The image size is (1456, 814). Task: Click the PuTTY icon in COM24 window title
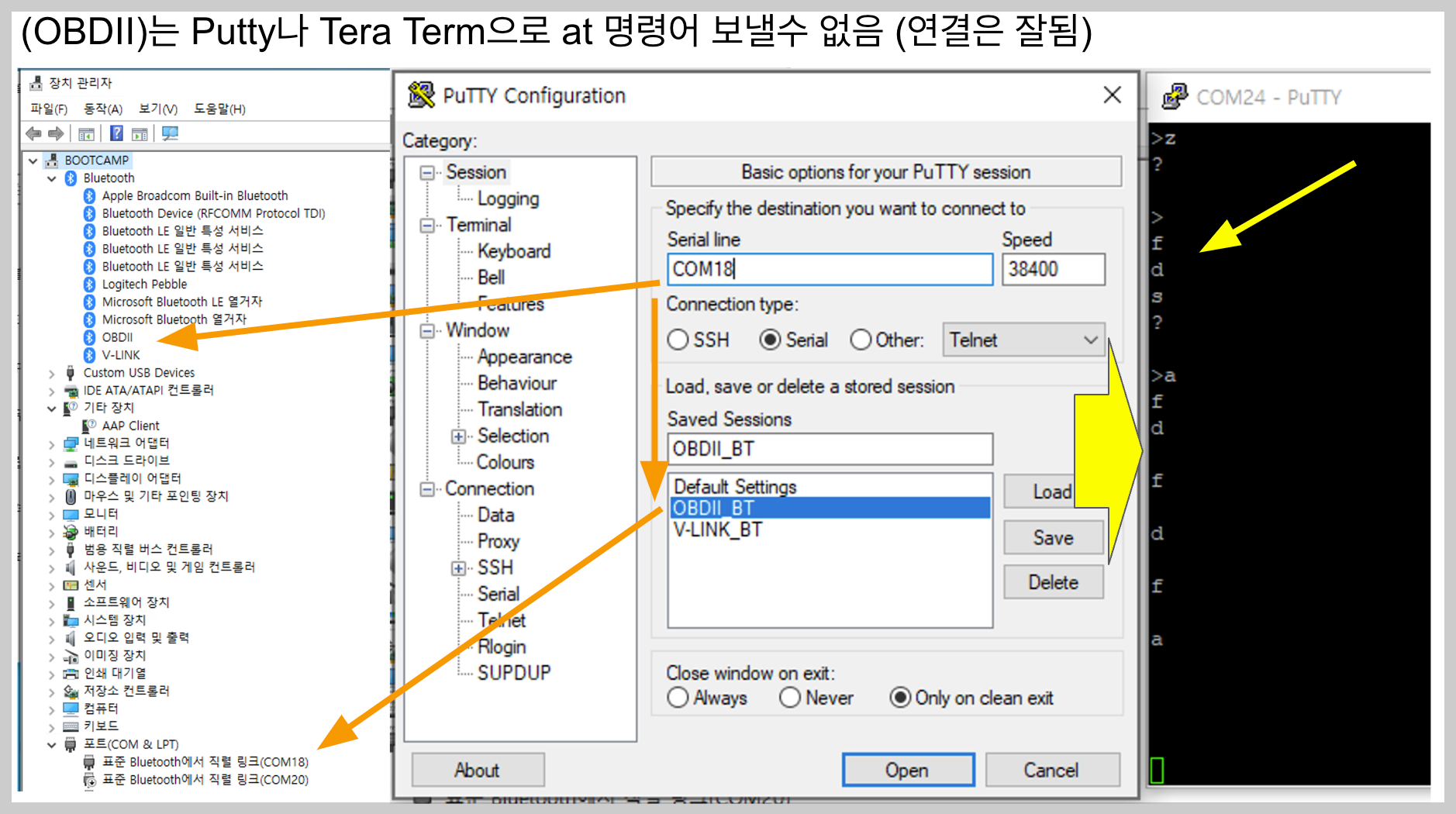click(x=1175, y=97)
